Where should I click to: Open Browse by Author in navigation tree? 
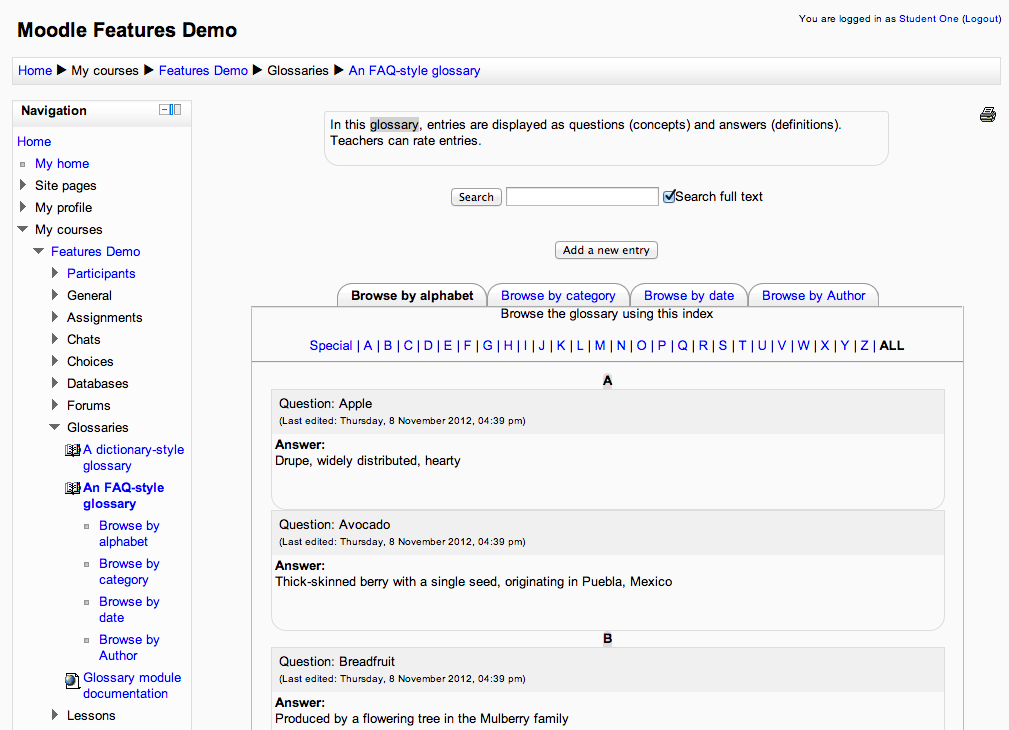129,648
